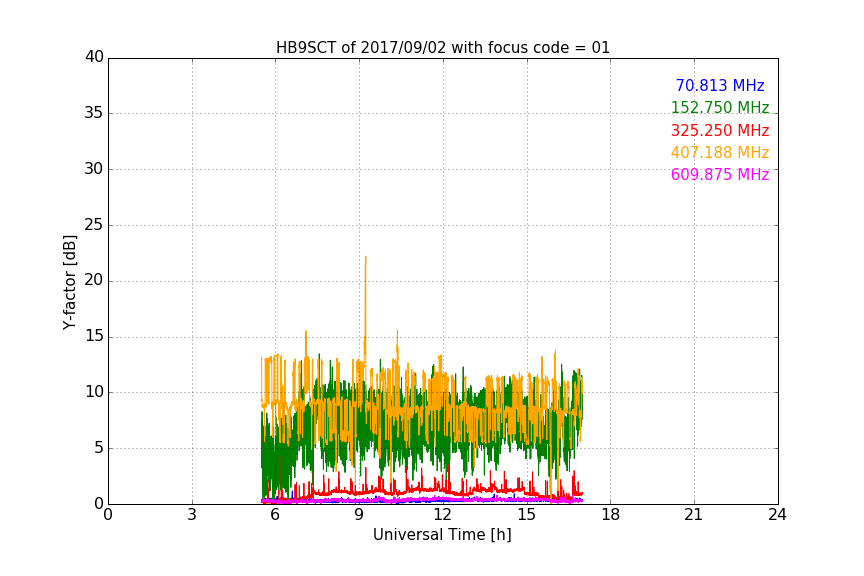Image resolution: width=864 pixels, height=576 pixels.
Task: Click x-axis tick value 21
Action: click(x=694, y=515)
